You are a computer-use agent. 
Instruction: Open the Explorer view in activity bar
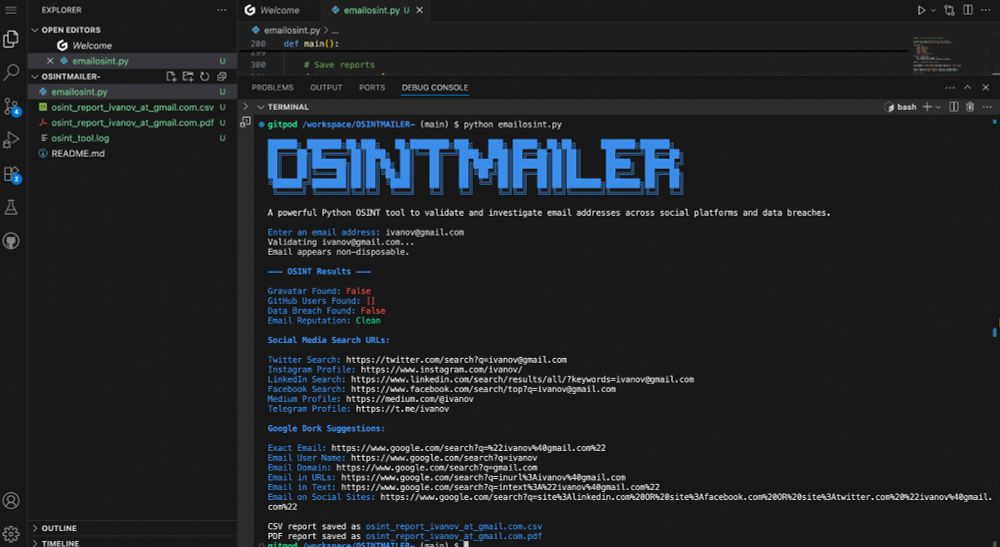[11, 39]
